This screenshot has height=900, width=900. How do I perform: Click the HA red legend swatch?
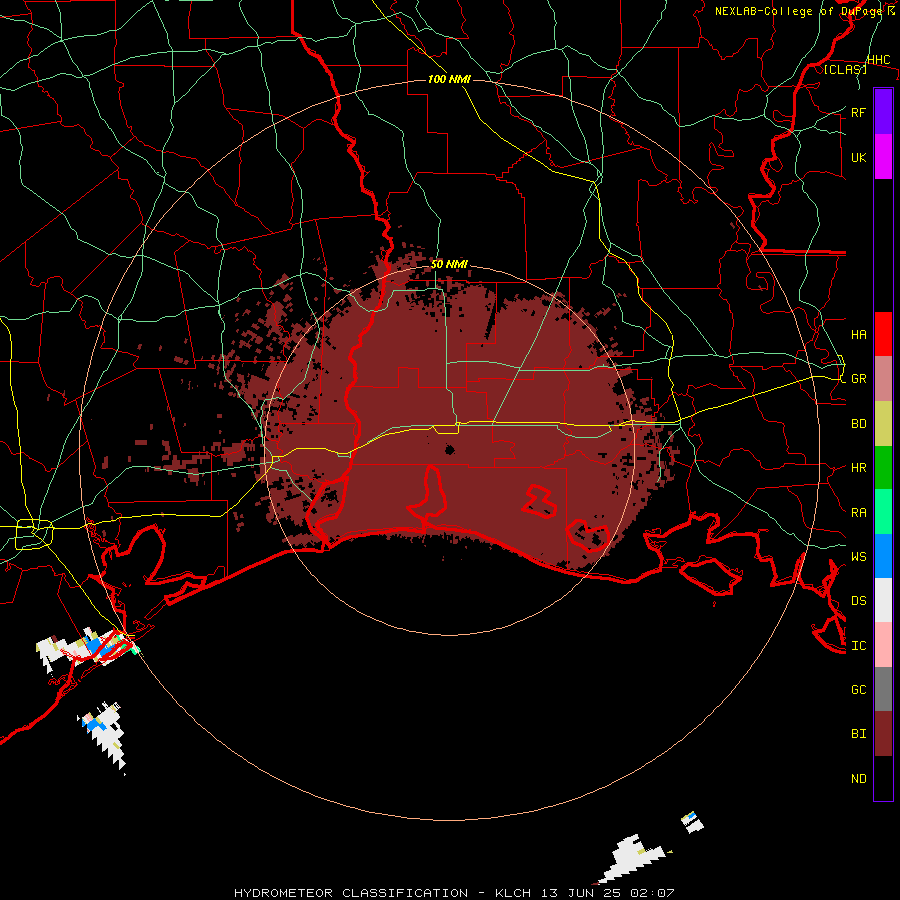[883, 334]
